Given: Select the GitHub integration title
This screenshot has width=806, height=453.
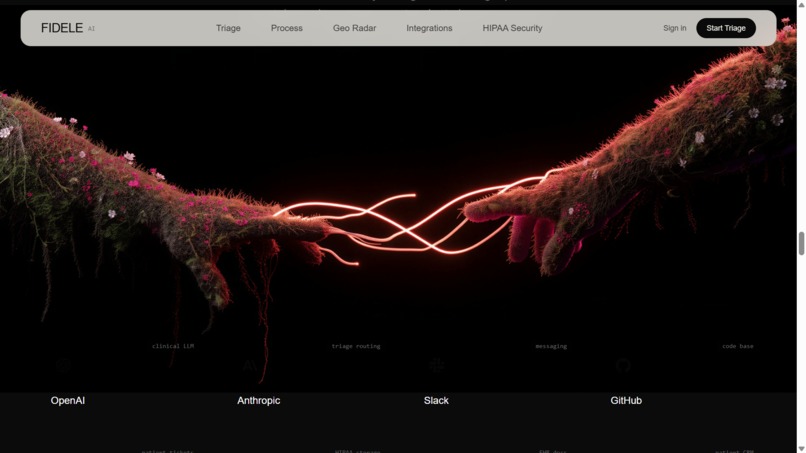Looking at the screenshot, I should pyautogui.click(x=626, y=401).
